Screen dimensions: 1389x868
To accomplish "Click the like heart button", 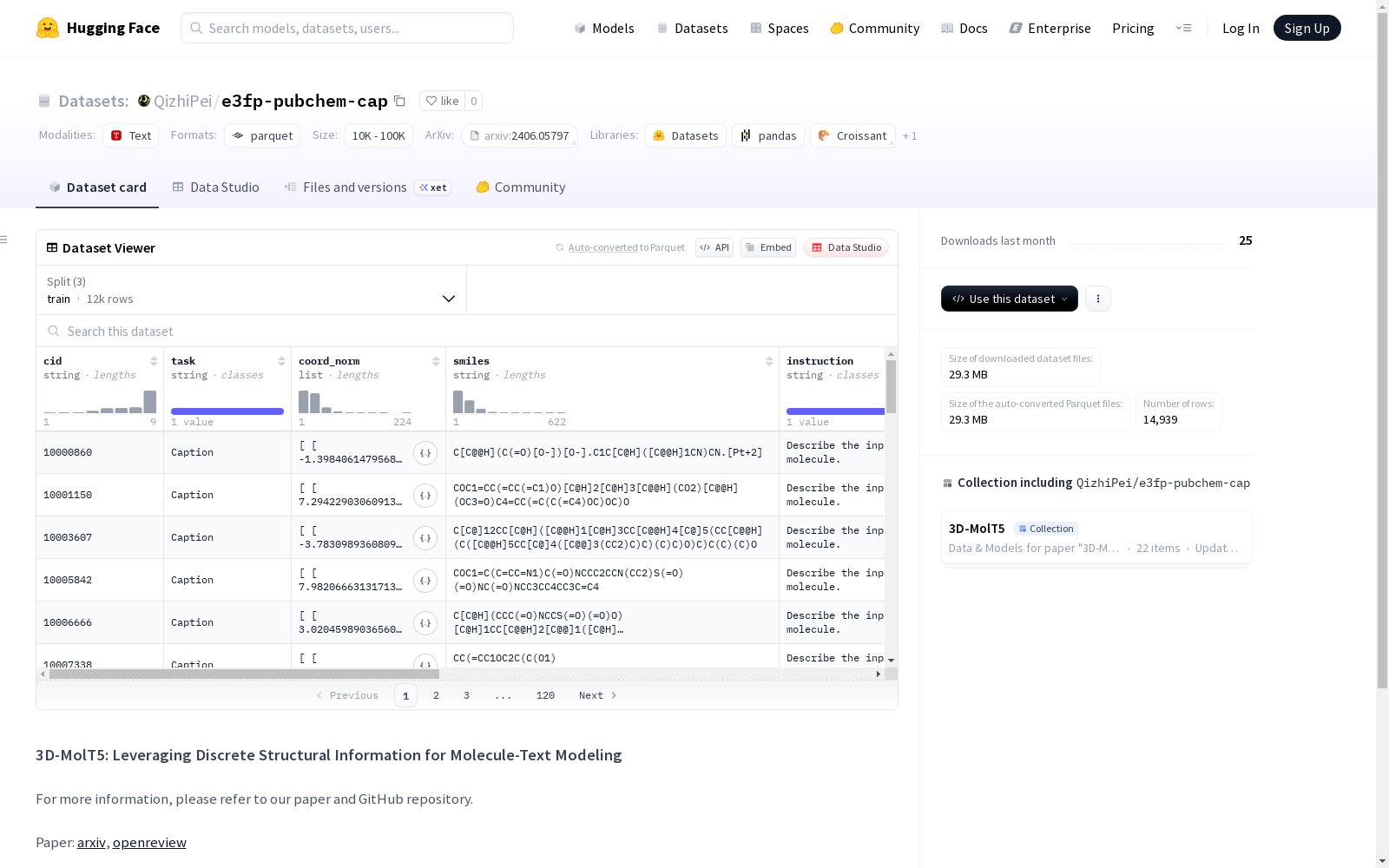I will click(x=442, y=101).
